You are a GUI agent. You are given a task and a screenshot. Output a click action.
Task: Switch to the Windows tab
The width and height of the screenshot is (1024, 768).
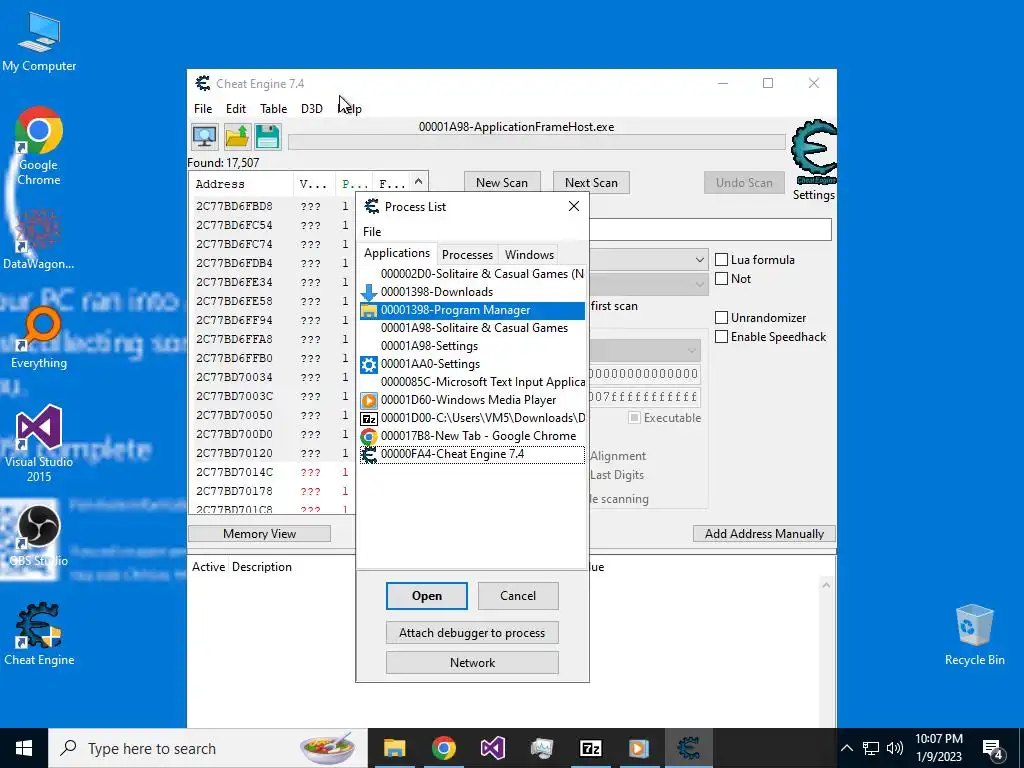tap(529, 255)
